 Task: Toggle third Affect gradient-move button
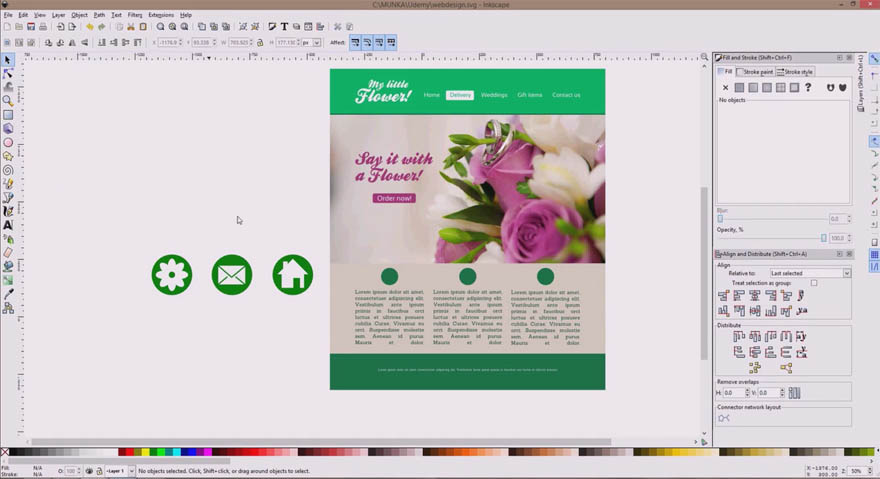pyautogui.click(x=379, y=43)
